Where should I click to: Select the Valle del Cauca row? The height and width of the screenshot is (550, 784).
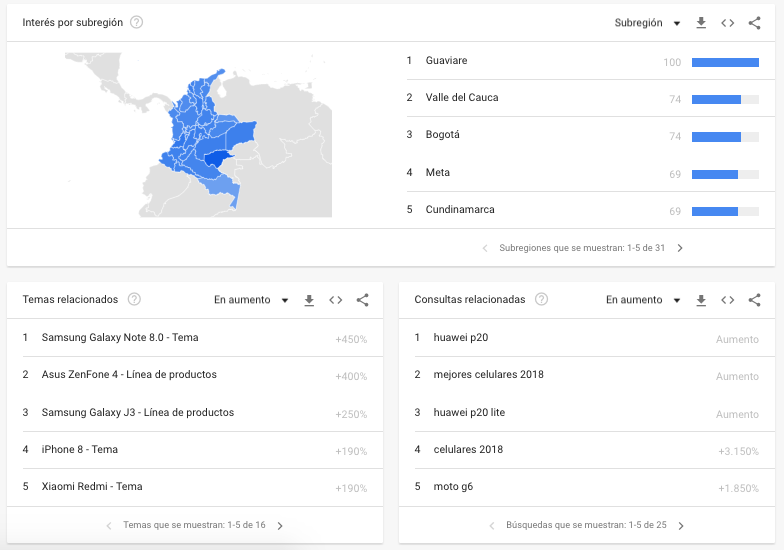click(x=590, y=98)
